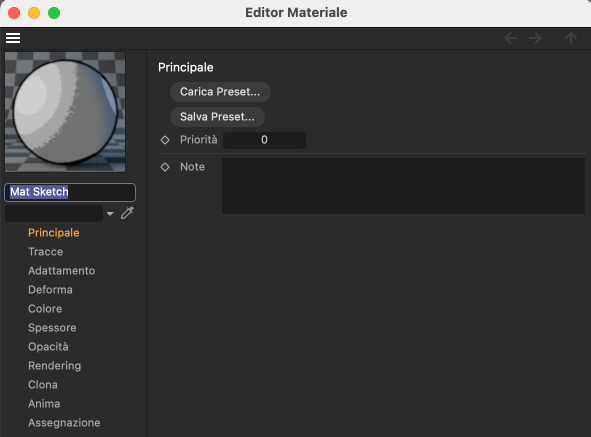
Task: Click the Mat Sketch name field
Action: tap(70, 192)
